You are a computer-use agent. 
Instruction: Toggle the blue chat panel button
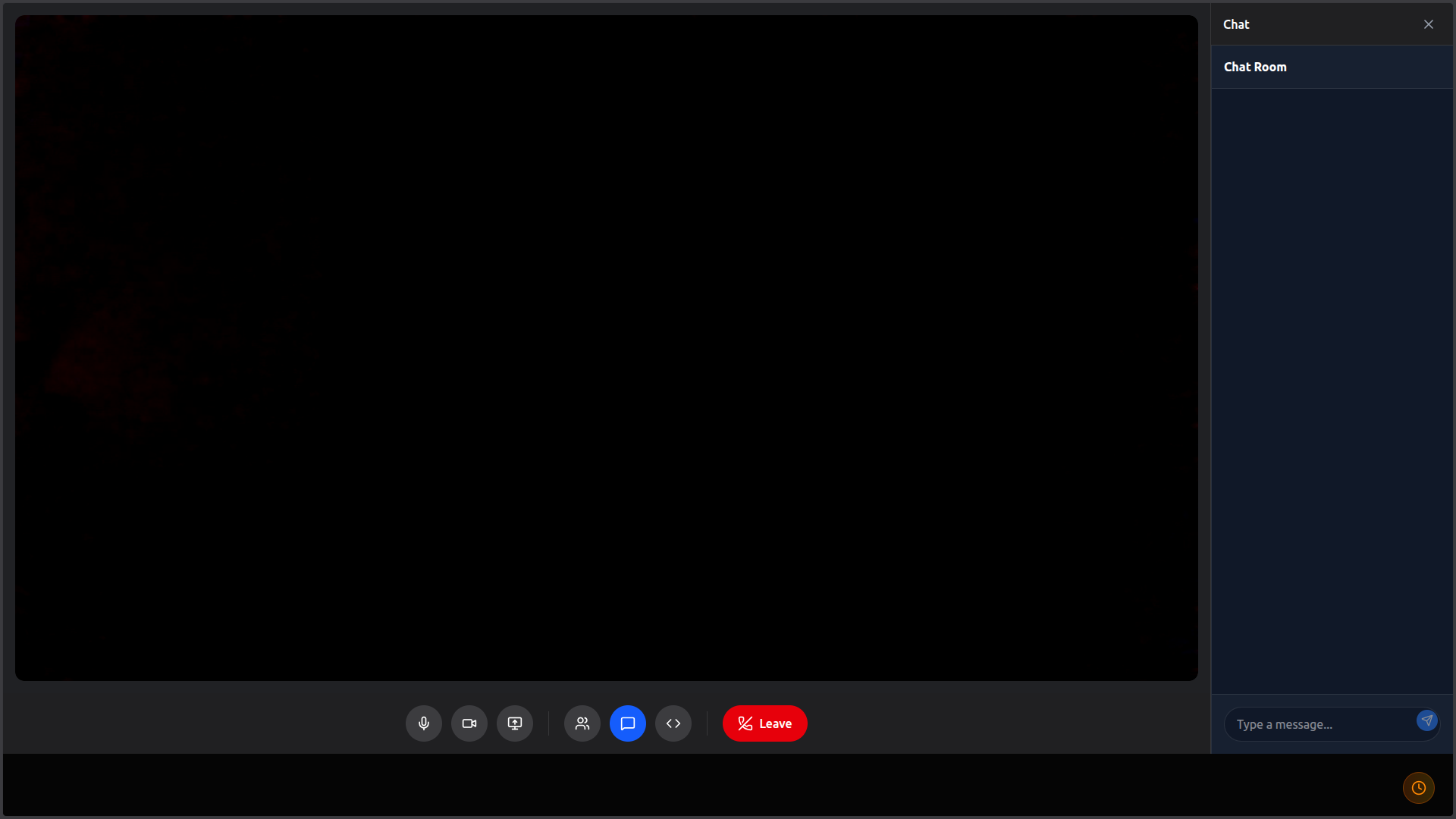627,723
